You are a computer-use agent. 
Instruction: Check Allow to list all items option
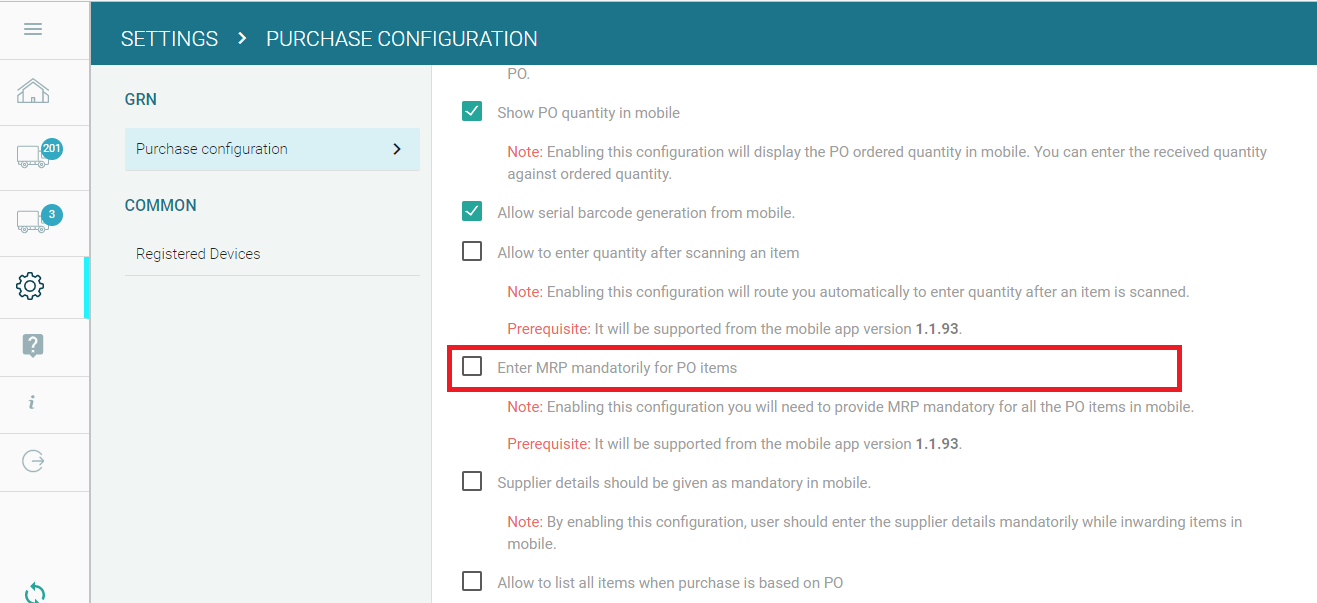(x=472, y=582)
